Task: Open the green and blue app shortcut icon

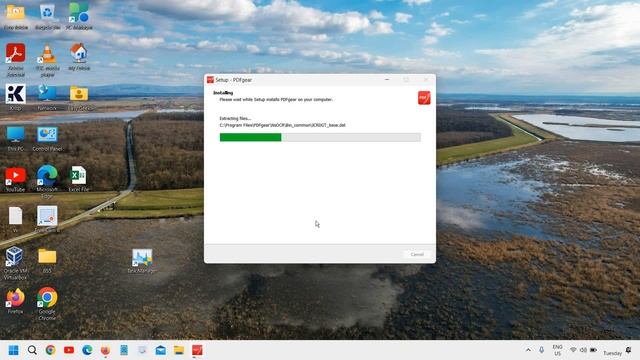Action: point(79,16)
